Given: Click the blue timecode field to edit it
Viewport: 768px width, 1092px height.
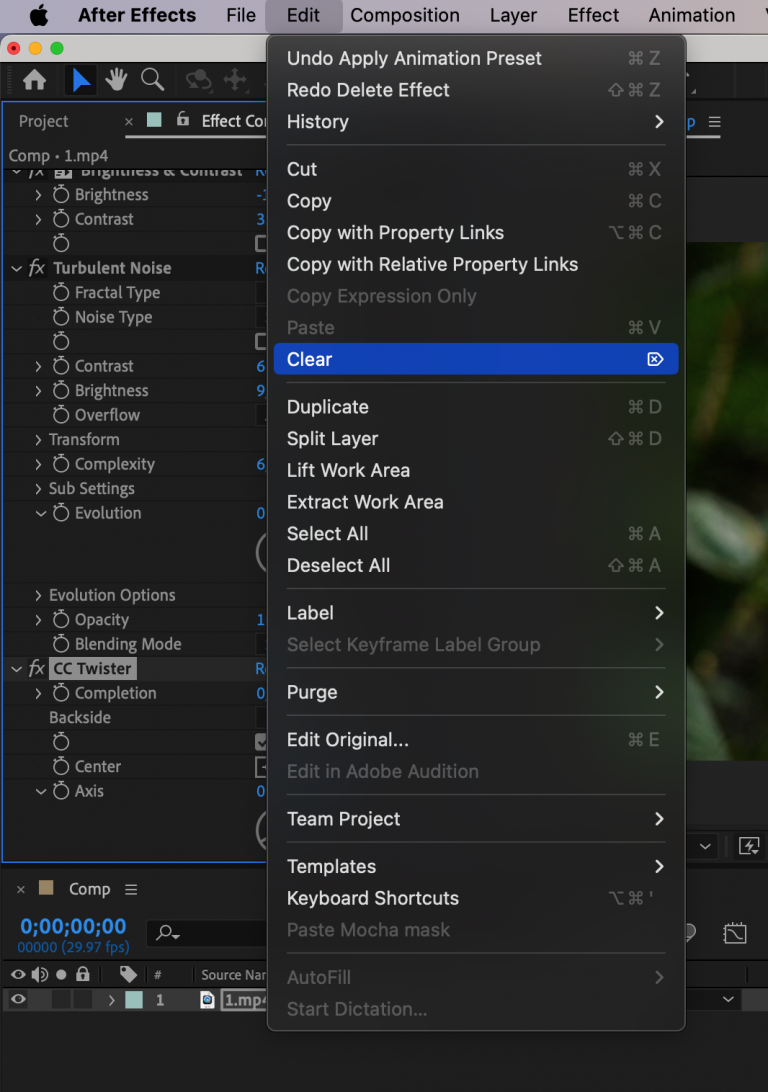Looking at the screenshot, I should pos(72,926).
